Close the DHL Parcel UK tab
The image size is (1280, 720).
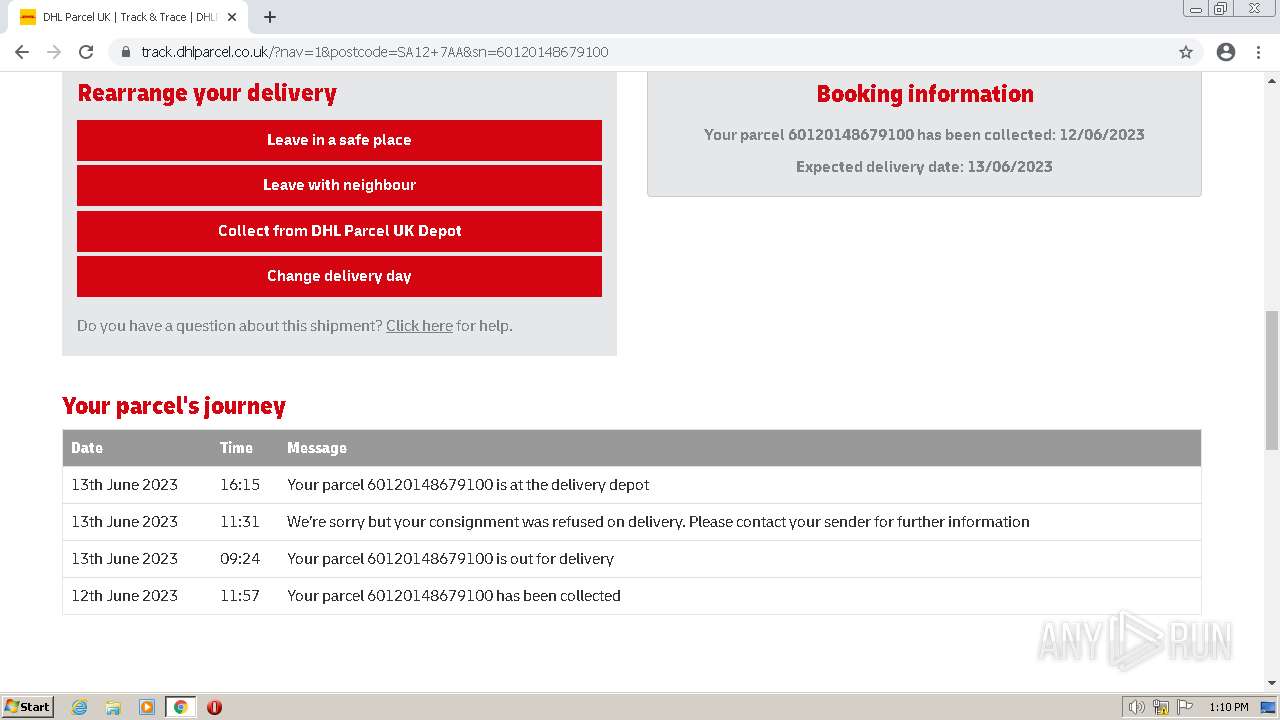click(232, 17)
